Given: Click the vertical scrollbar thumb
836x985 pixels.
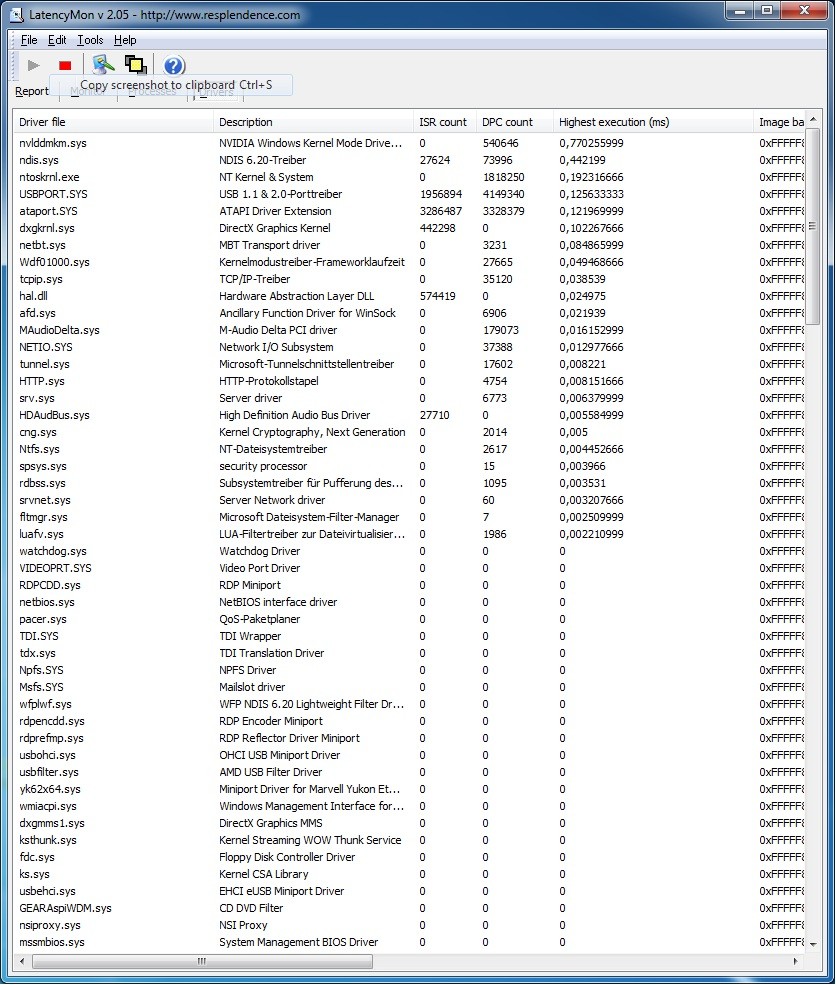Looking at the screenshot, I should tap(813, 226).
